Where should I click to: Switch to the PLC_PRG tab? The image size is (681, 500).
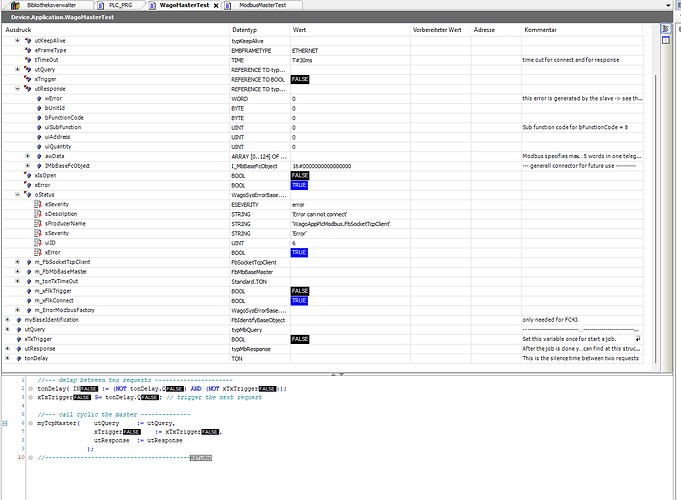(120, 5)
